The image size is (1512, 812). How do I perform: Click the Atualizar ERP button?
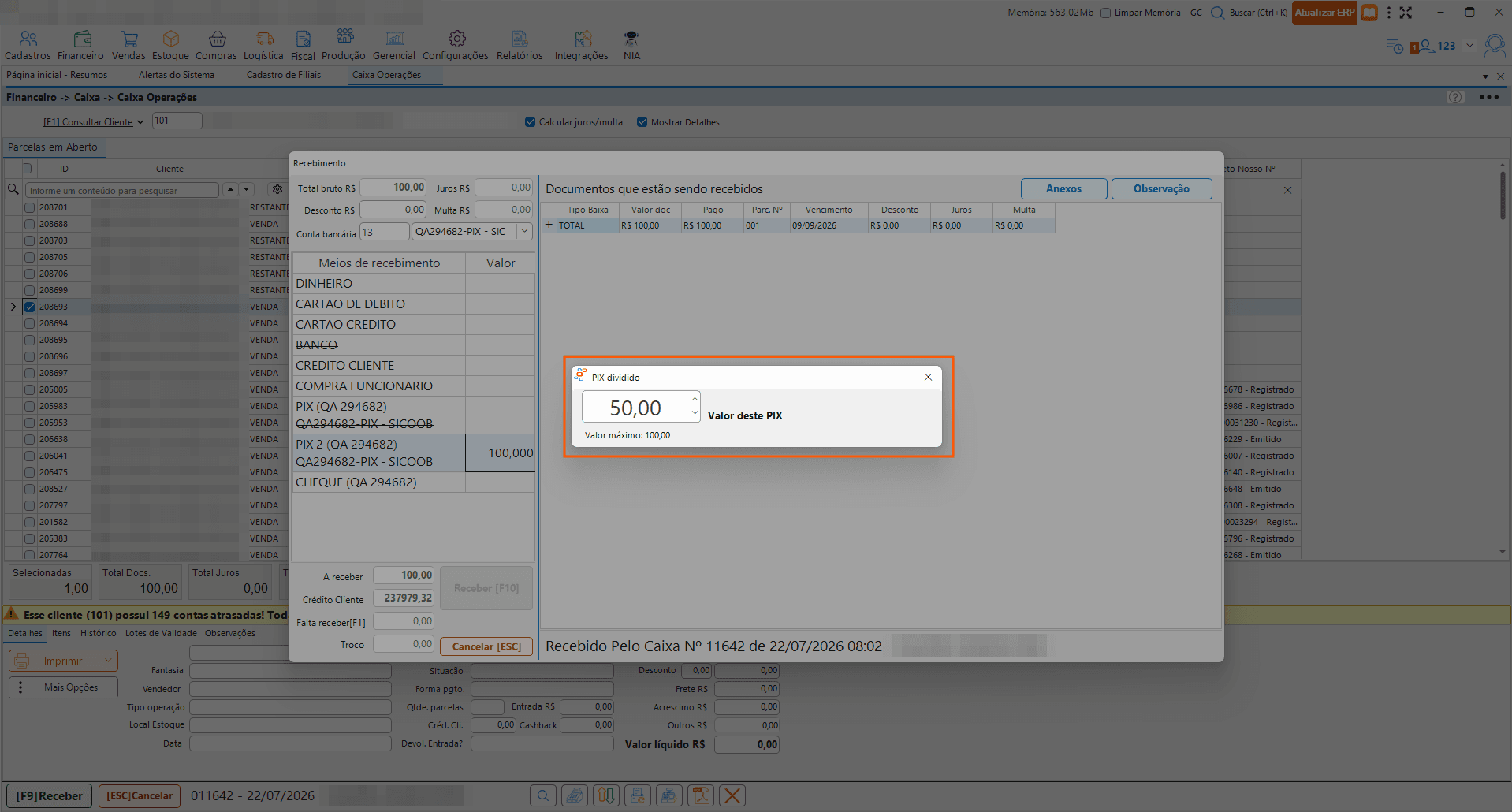(x=1324, y=13)
